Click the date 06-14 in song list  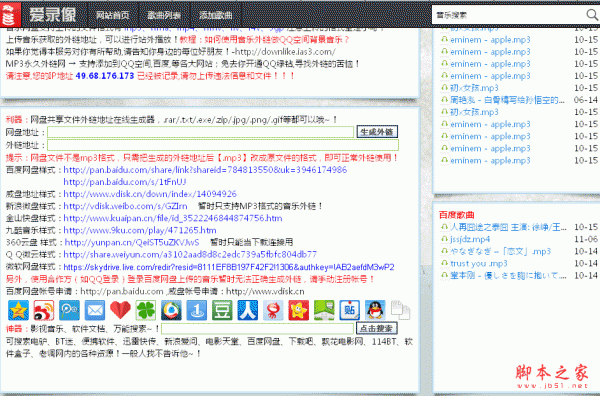(x=585, y=100)
